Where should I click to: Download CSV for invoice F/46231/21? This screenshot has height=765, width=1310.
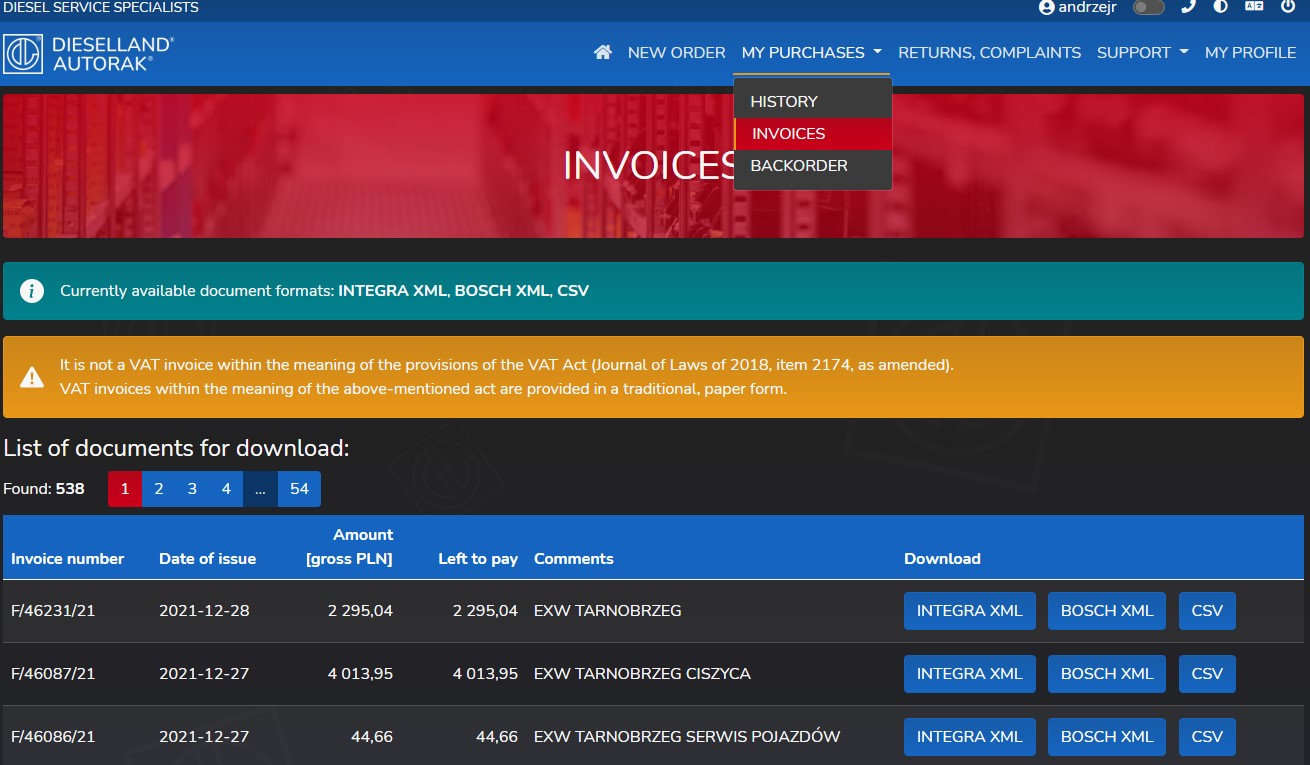[1207, 611]
